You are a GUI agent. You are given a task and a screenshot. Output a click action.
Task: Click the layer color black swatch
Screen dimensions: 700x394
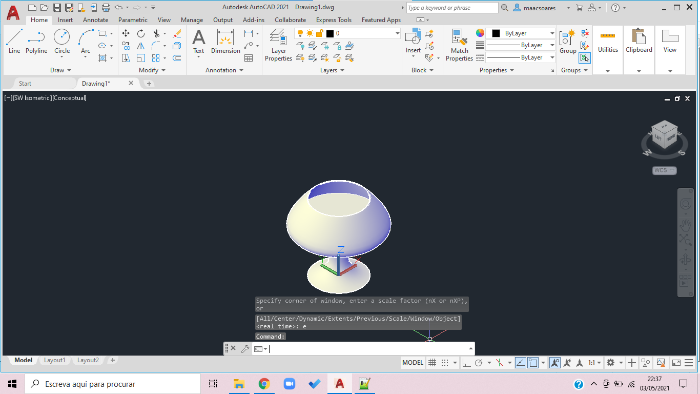(x=330, y=33)
